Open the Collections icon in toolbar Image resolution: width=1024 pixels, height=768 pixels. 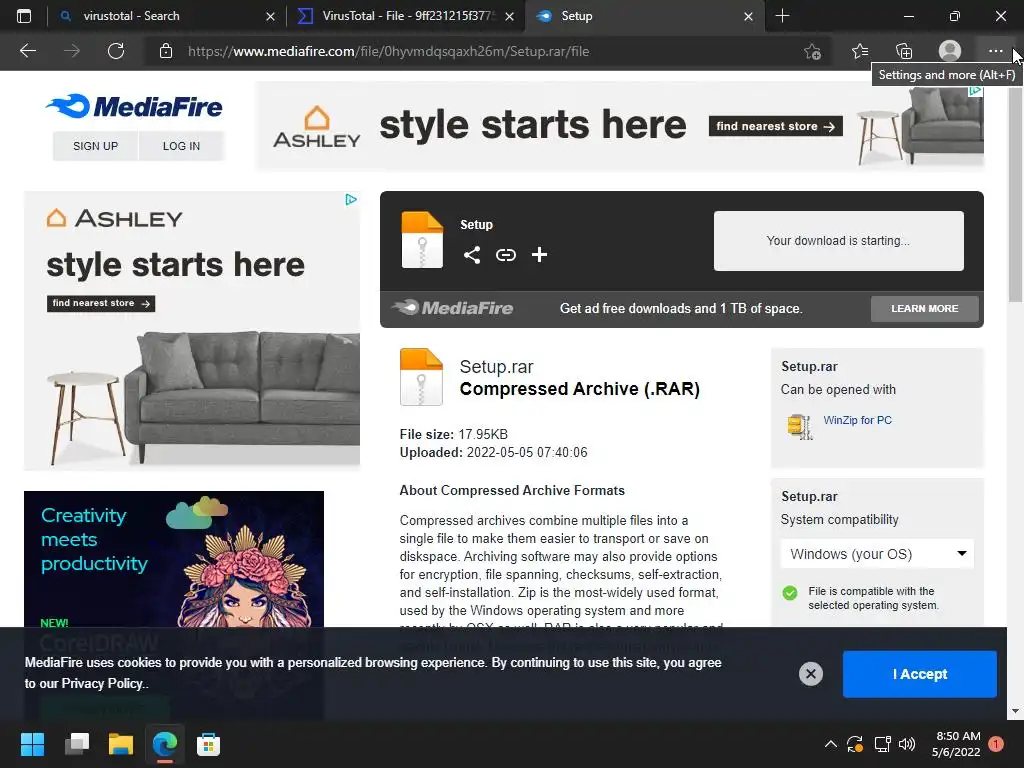click(904, 51)
